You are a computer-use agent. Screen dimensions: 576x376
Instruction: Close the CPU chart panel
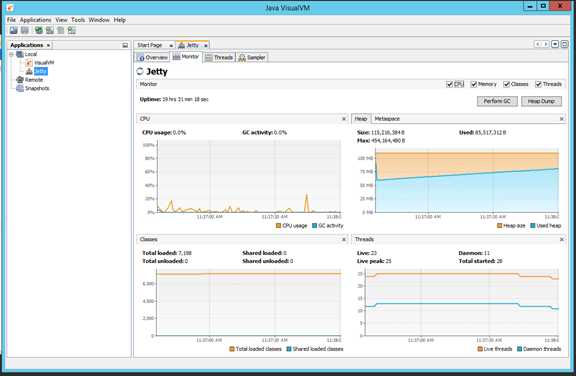pos(344,119)
